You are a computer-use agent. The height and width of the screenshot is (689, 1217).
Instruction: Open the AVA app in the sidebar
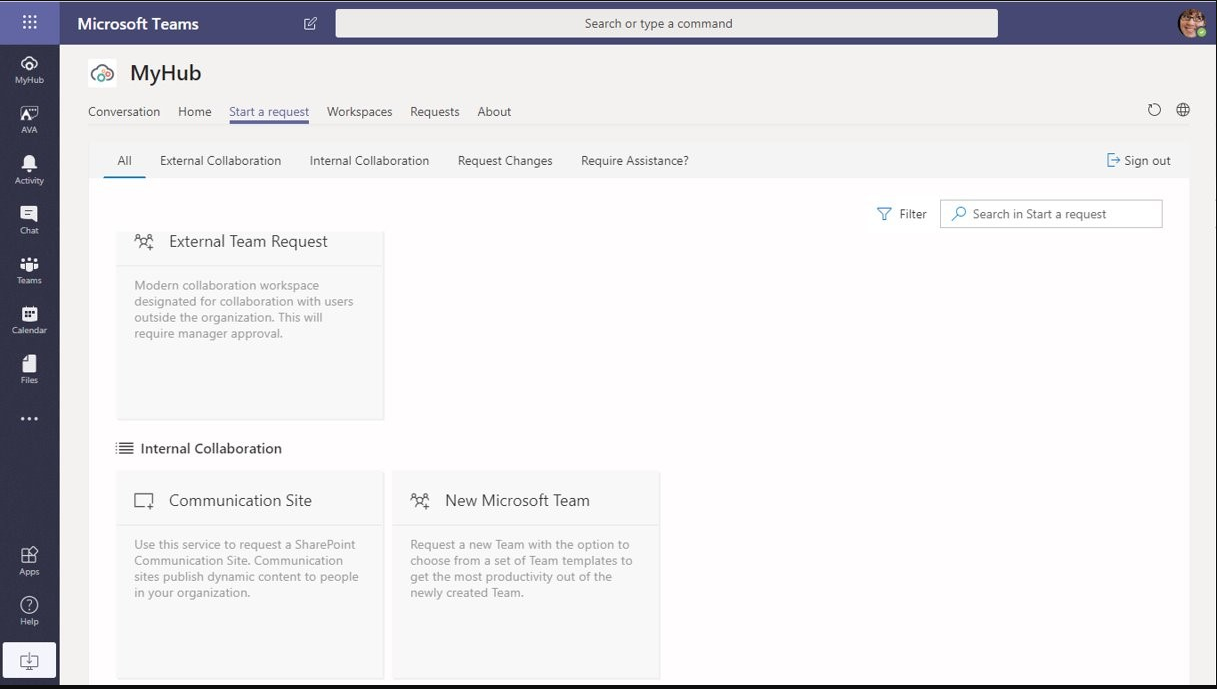[x=29, y=119]
